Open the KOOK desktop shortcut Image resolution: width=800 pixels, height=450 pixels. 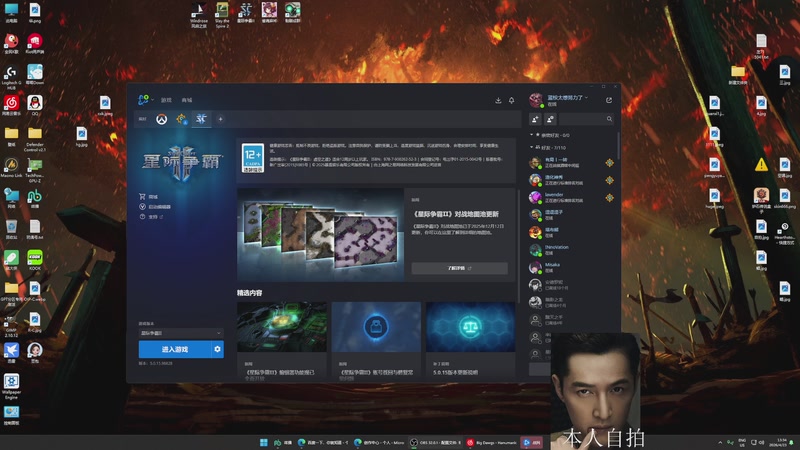[x=35, y=260]
